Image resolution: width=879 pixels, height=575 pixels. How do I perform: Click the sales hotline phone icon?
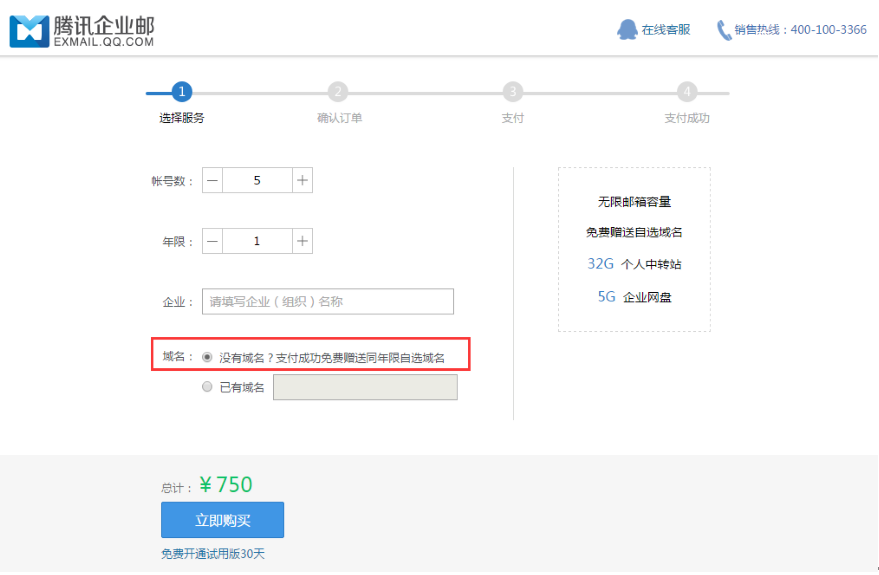[724, 30]
